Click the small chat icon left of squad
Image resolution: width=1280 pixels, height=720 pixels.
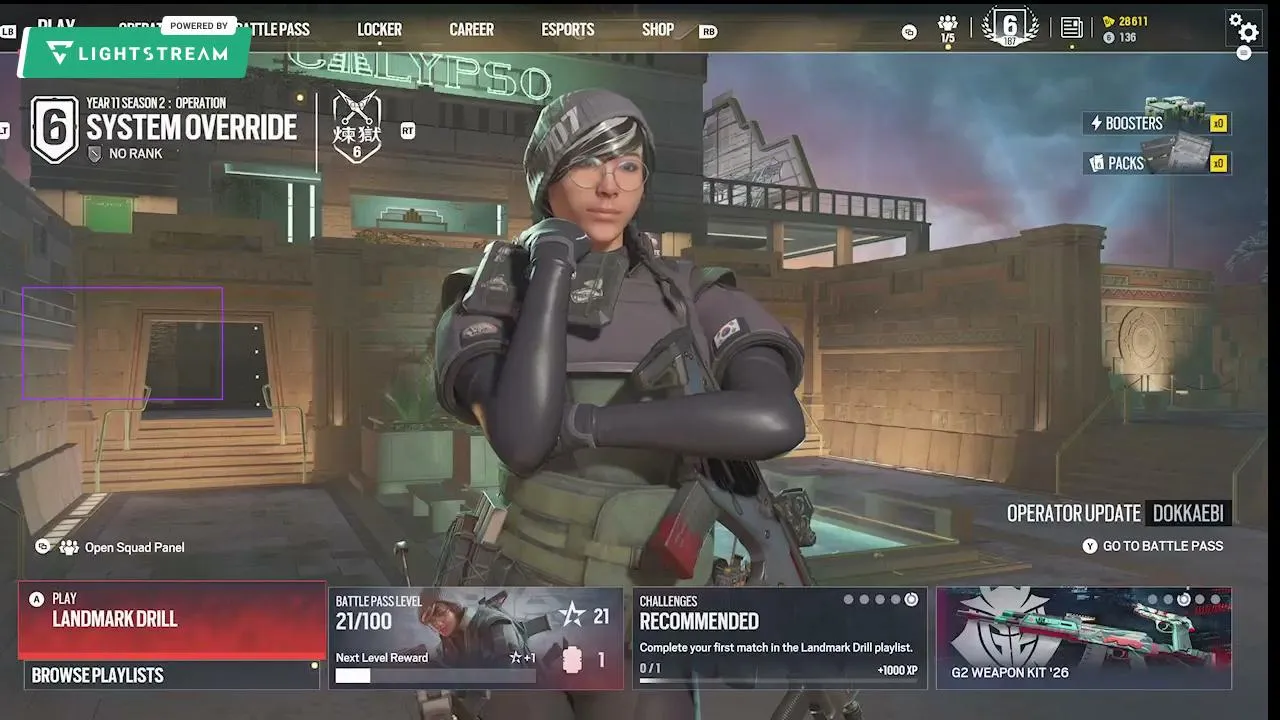[x=909, y=31]
